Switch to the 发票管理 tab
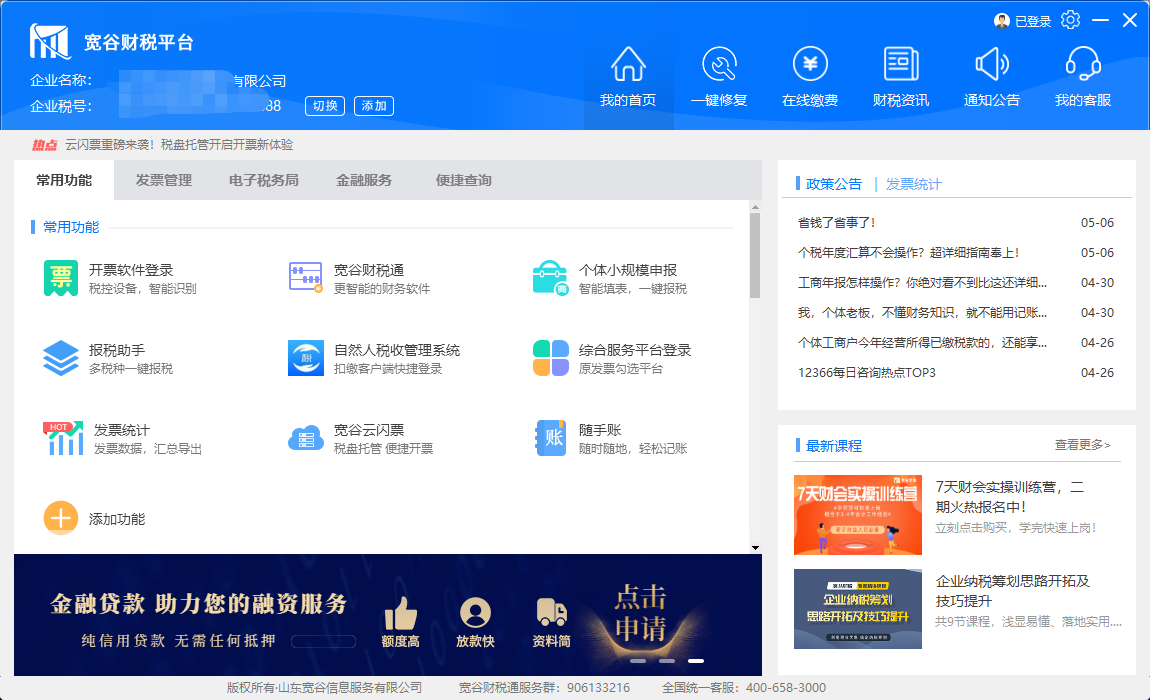 tap(164, 181)
